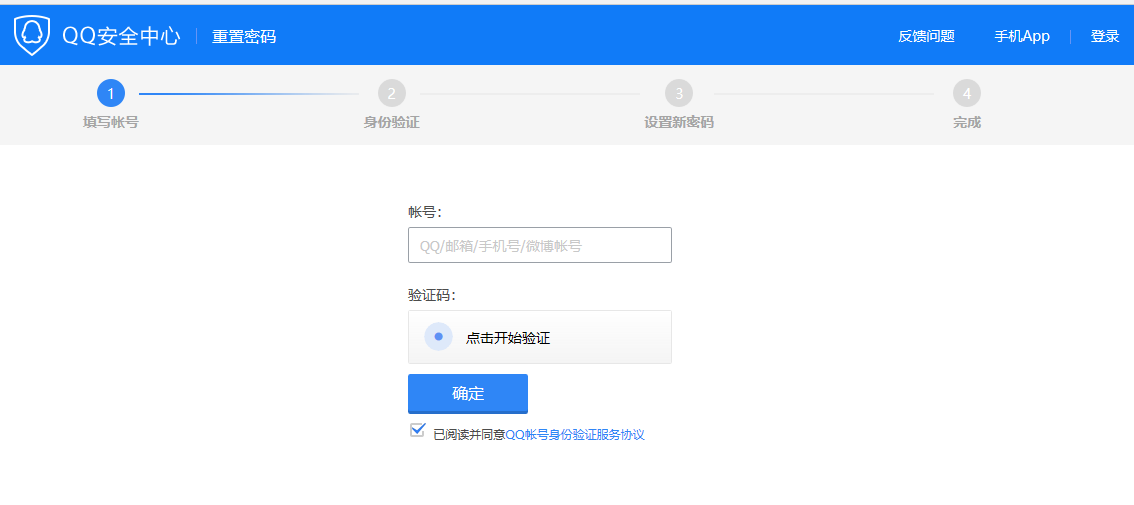Click the blue dot captcha icon
1134x505 pixels.
[x=438, y=337]
